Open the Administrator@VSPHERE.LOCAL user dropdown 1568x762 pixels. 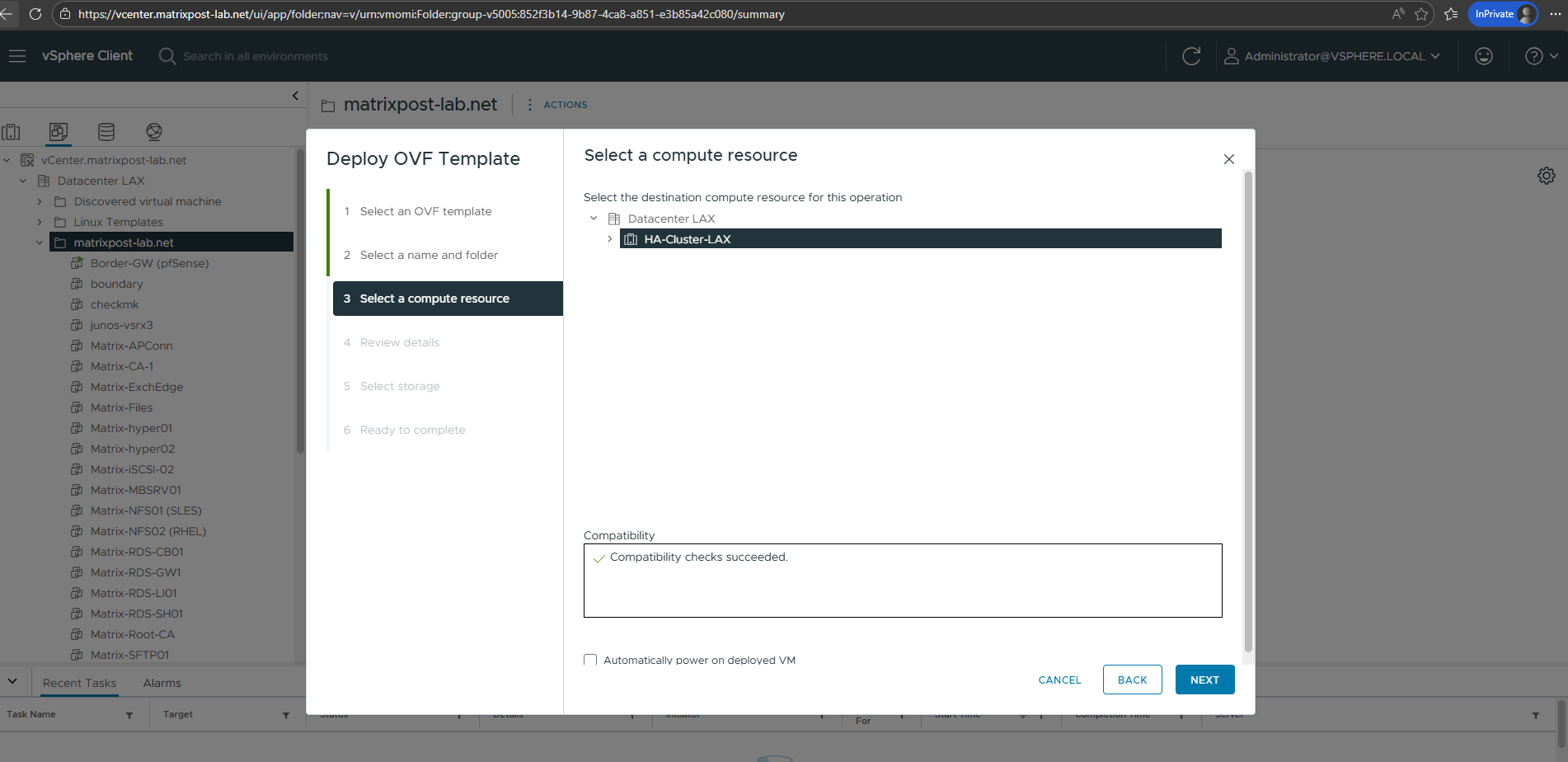(x=1331, y=56)
